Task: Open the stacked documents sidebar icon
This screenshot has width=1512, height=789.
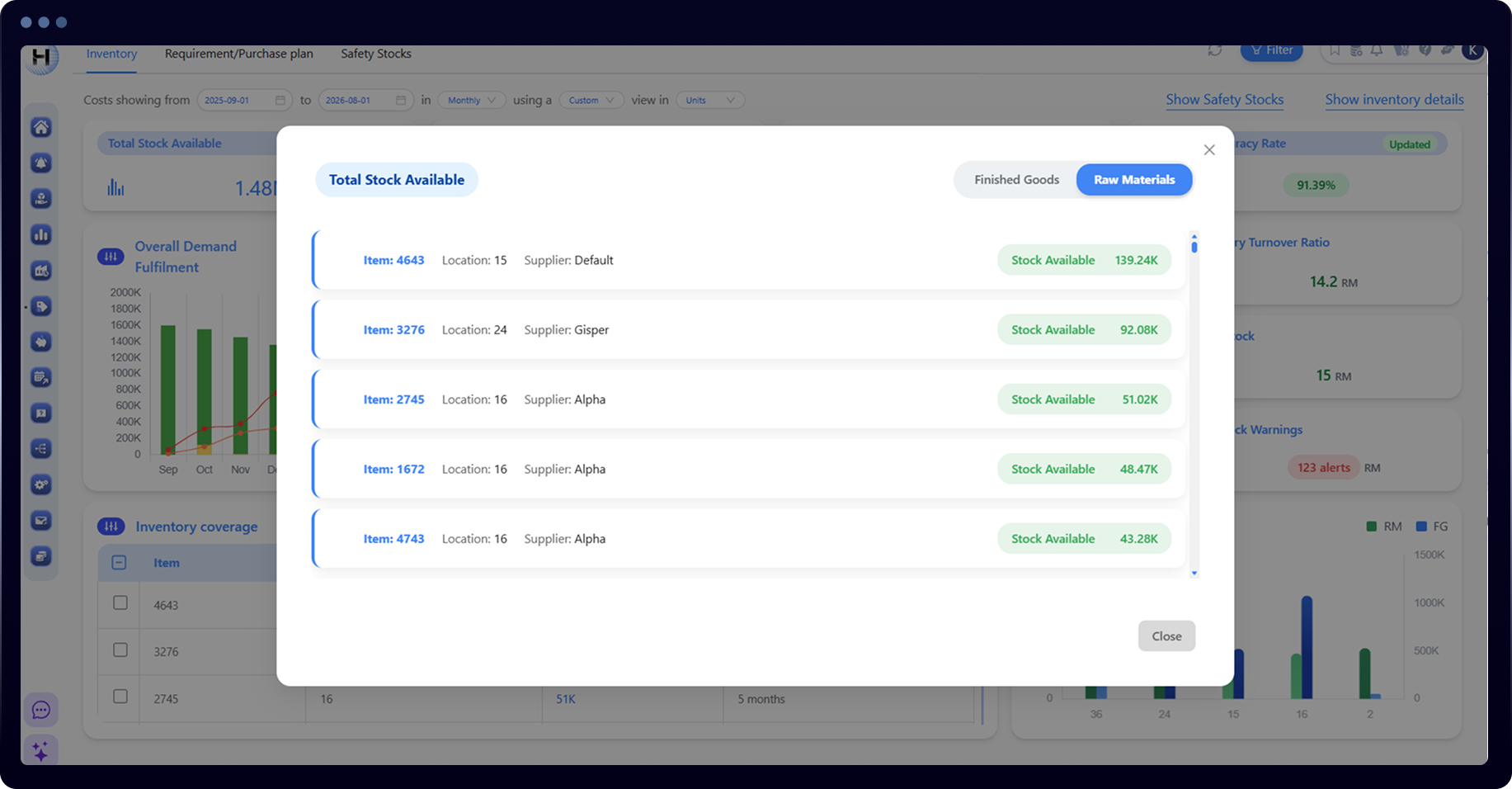Action: click(x=41, y=556)
